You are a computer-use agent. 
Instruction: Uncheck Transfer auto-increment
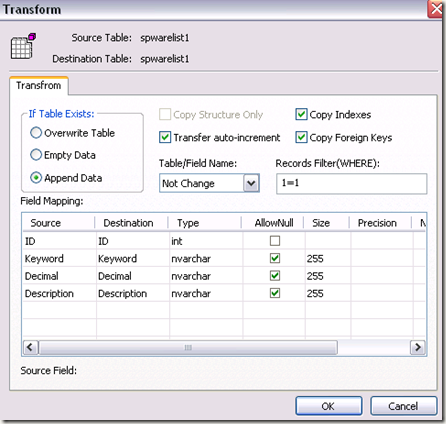click(165, 137)
